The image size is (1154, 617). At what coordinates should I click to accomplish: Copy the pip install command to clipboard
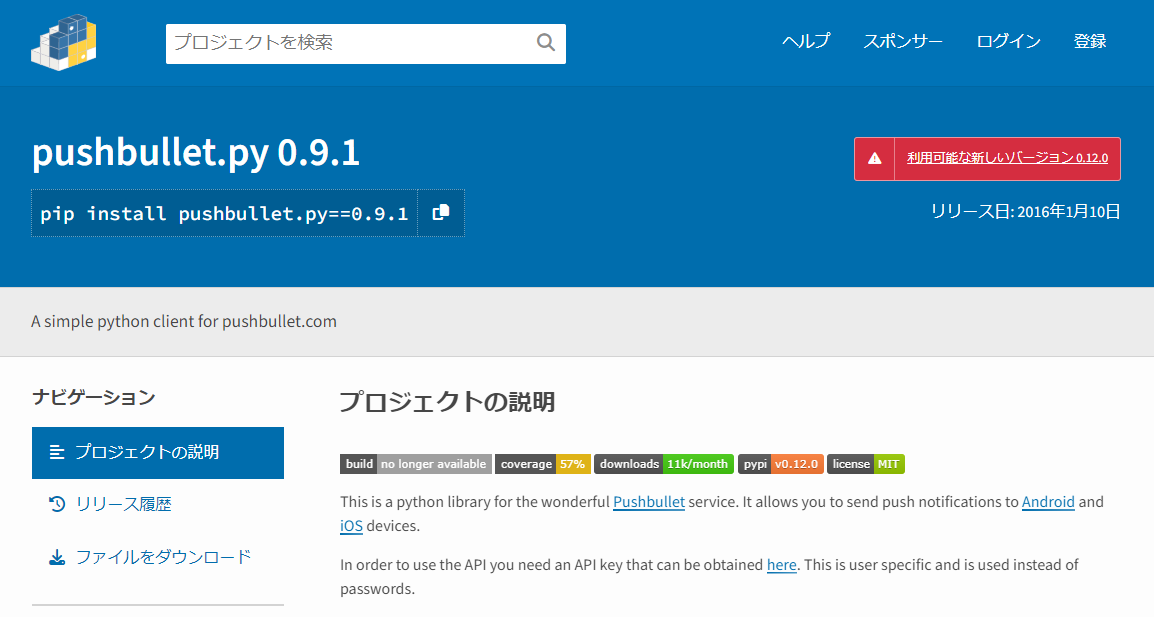(441, 213)
